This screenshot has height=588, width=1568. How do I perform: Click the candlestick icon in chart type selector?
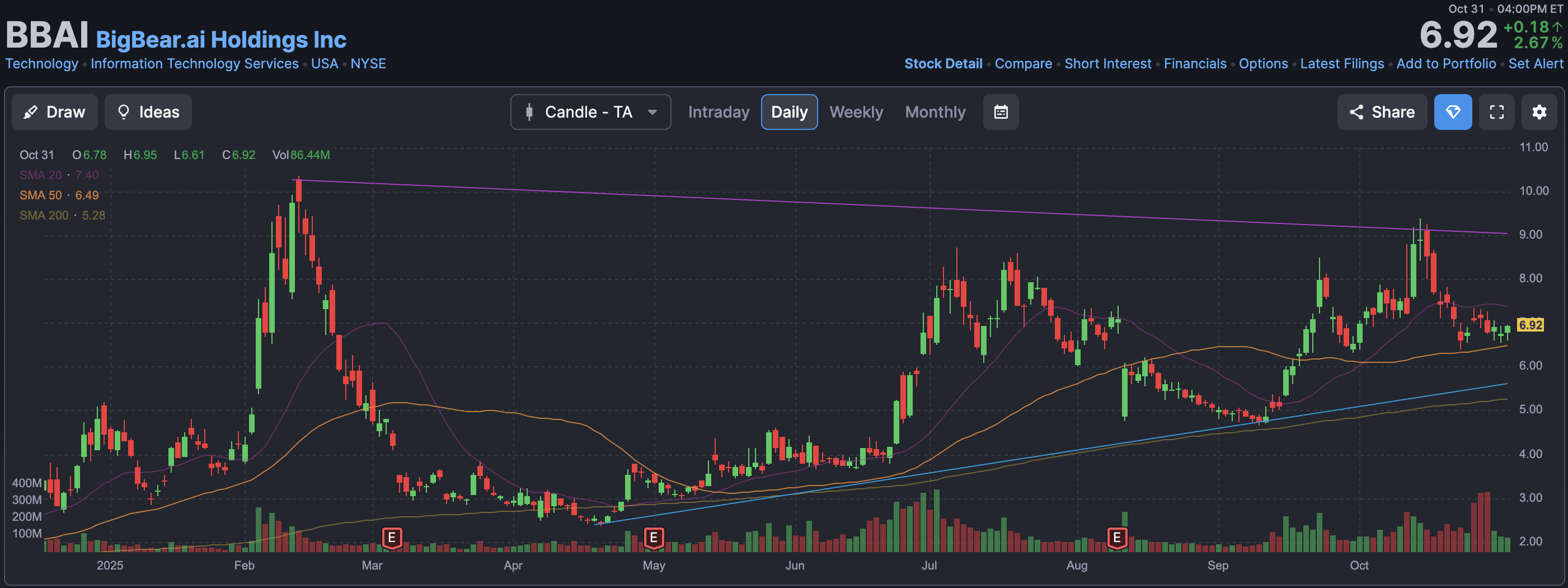click(529, 112)
